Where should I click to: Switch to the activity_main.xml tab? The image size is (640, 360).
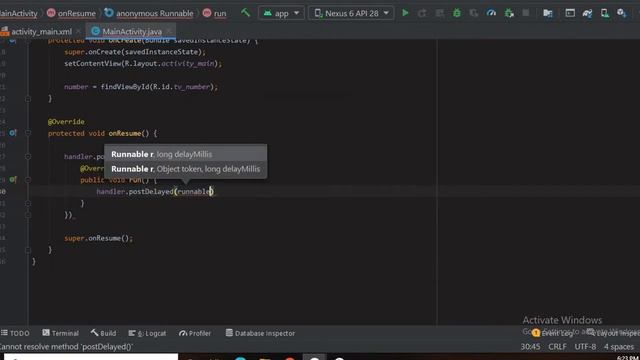coord(41,31)
